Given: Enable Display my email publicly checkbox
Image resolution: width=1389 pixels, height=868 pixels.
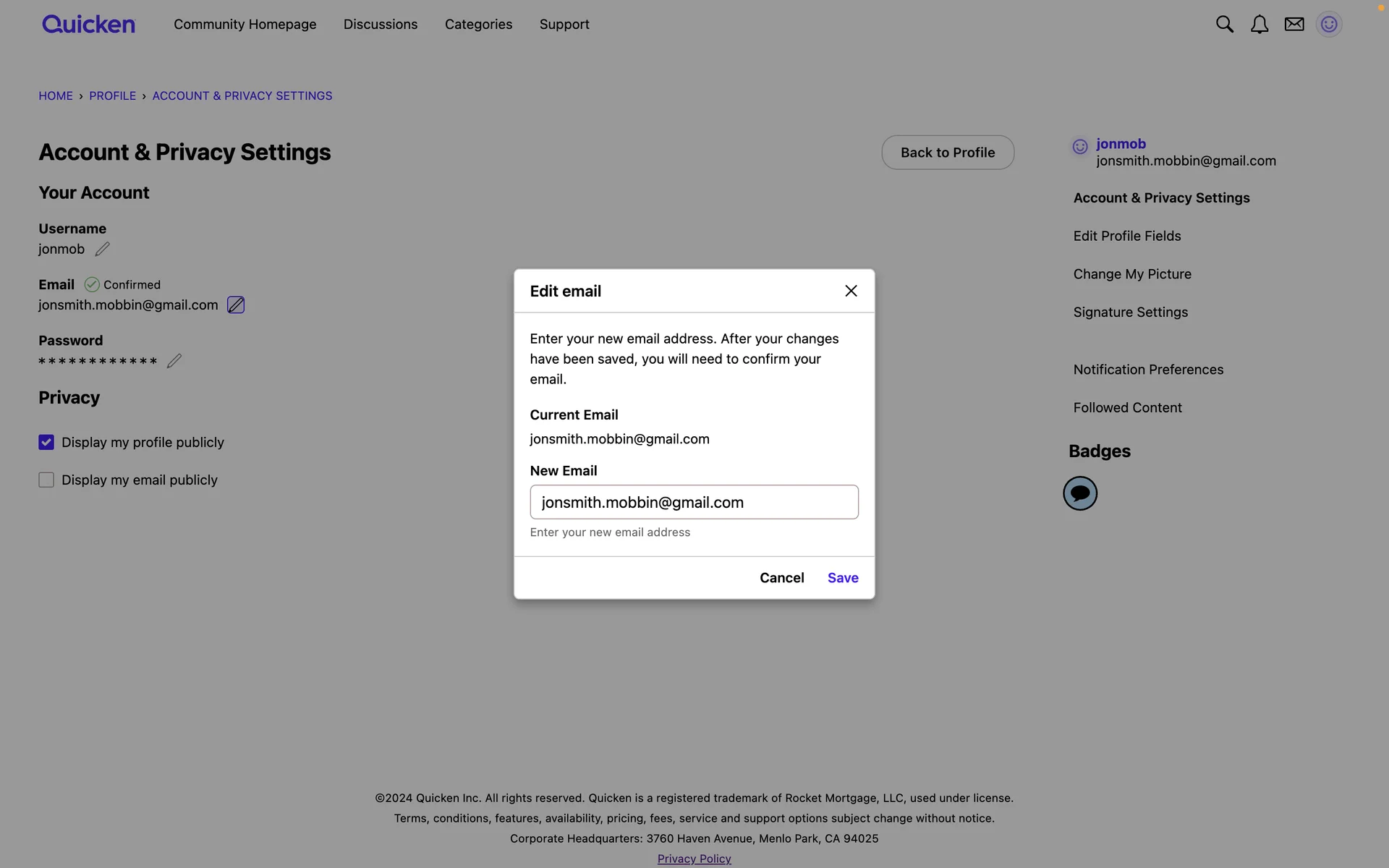Looking at the screenshot, I should (x=46, y=480).
